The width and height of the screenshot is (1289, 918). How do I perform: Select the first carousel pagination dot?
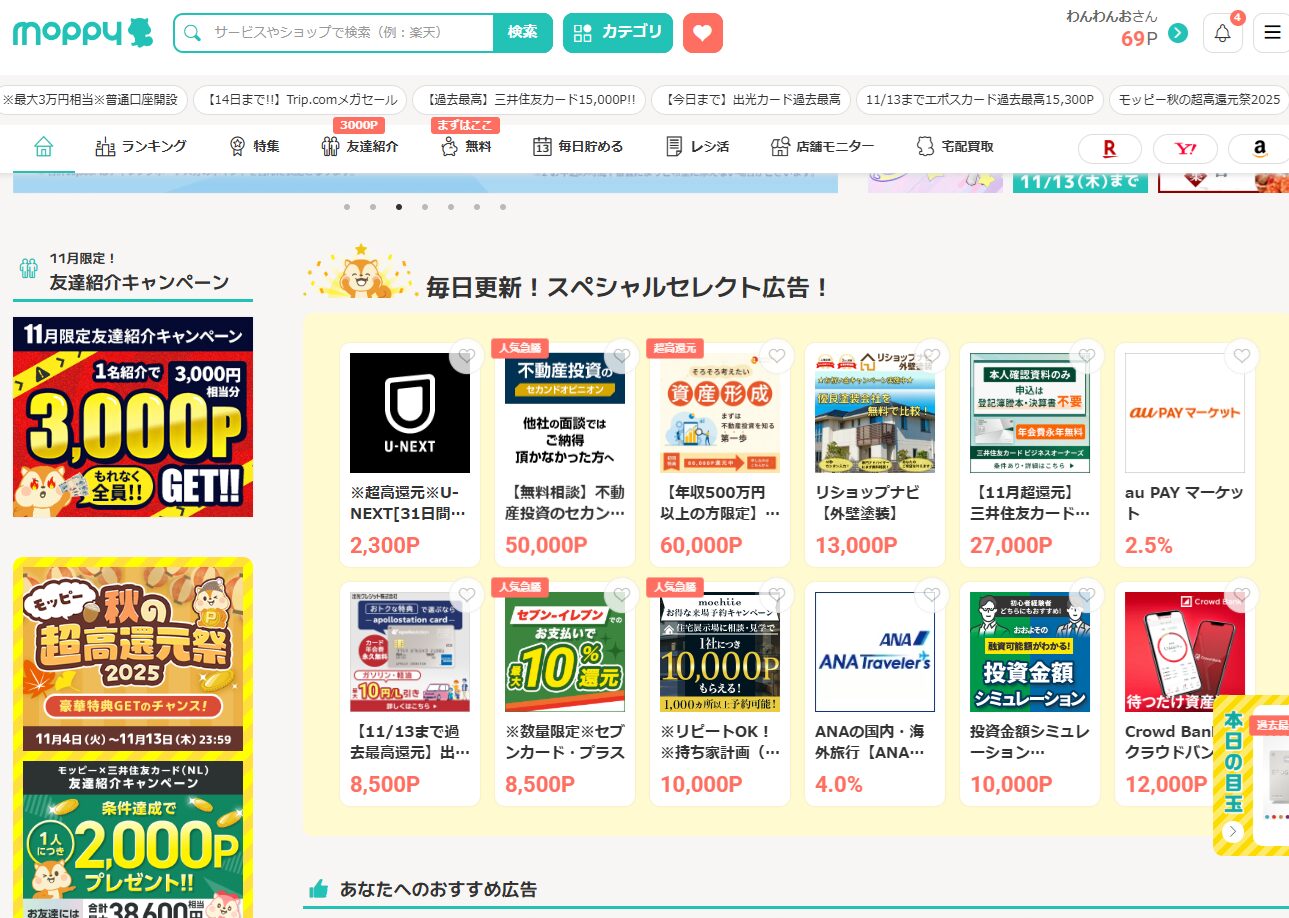[x=347, y=207]
